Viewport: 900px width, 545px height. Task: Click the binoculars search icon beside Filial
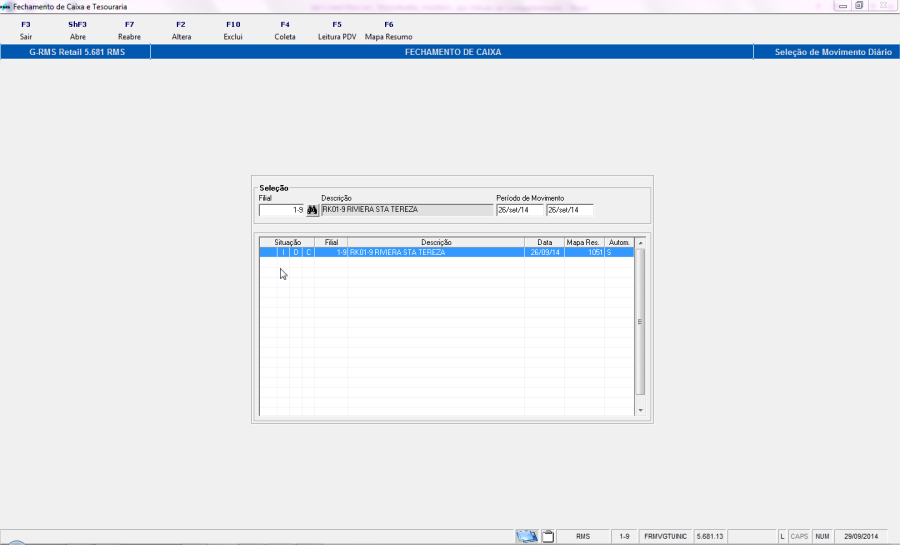point(312,210)
